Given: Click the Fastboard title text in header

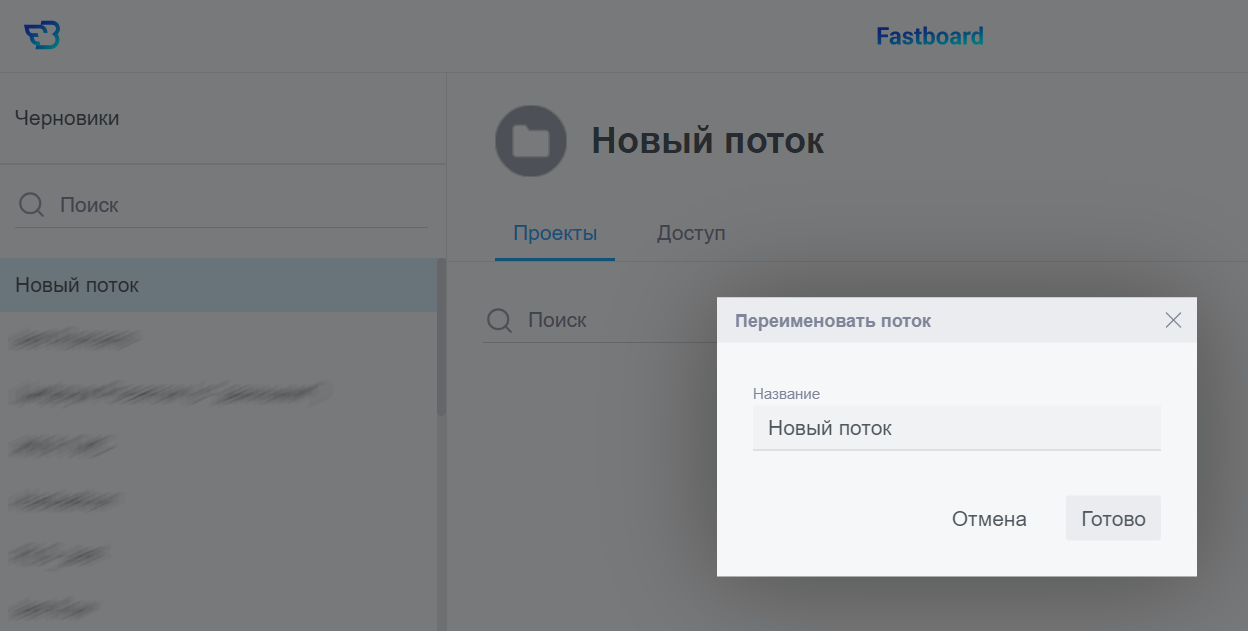Looking at the screenshot, I should pyautogui.click(x=929, y=37).
